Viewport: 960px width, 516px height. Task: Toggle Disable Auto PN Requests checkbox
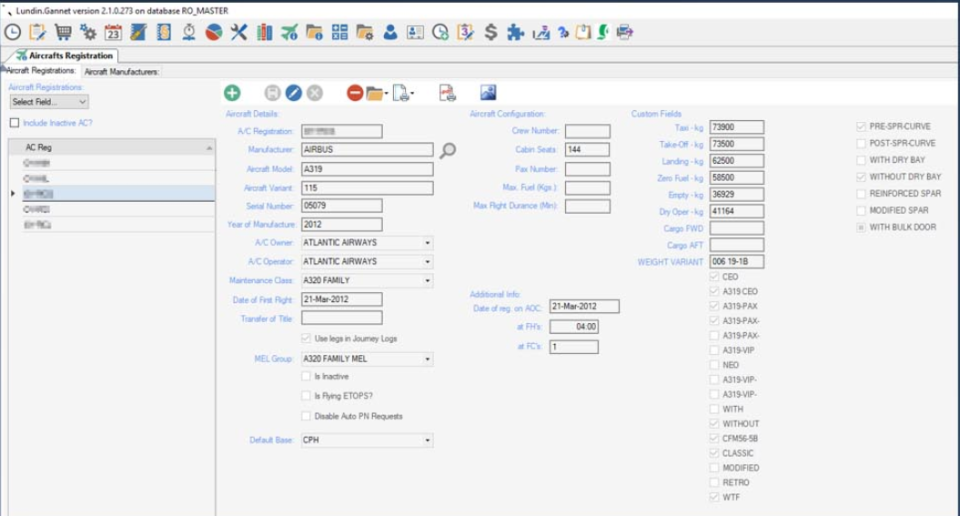[306, 416]
